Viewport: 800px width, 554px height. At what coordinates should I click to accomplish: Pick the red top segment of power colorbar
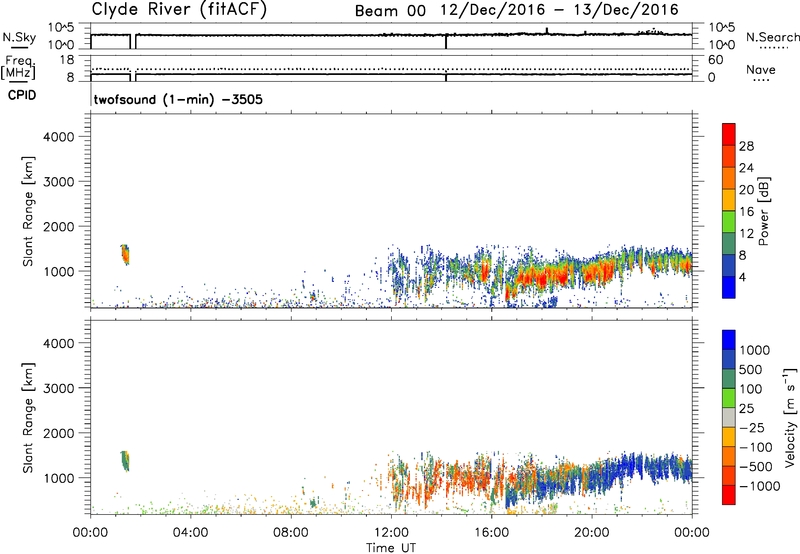click(x=729, y=134)
